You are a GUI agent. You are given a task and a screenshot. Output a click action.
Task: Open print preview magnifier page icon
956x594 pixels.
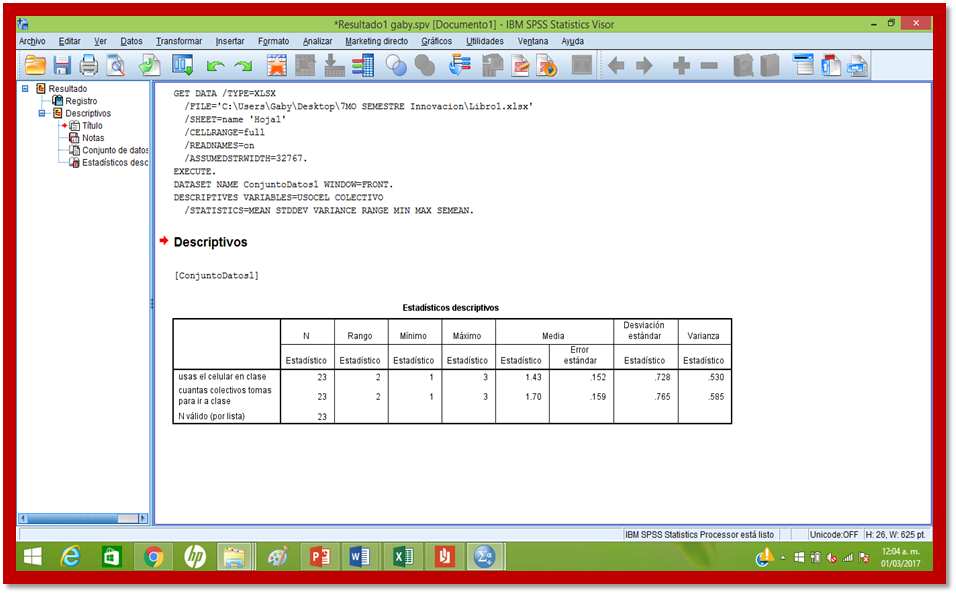[x=115, y=65]
